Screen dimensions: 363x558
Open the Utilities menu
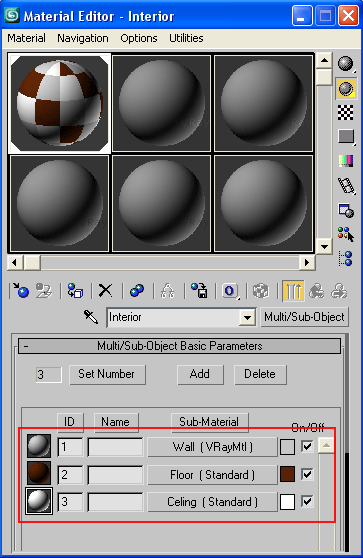(186, 38)
